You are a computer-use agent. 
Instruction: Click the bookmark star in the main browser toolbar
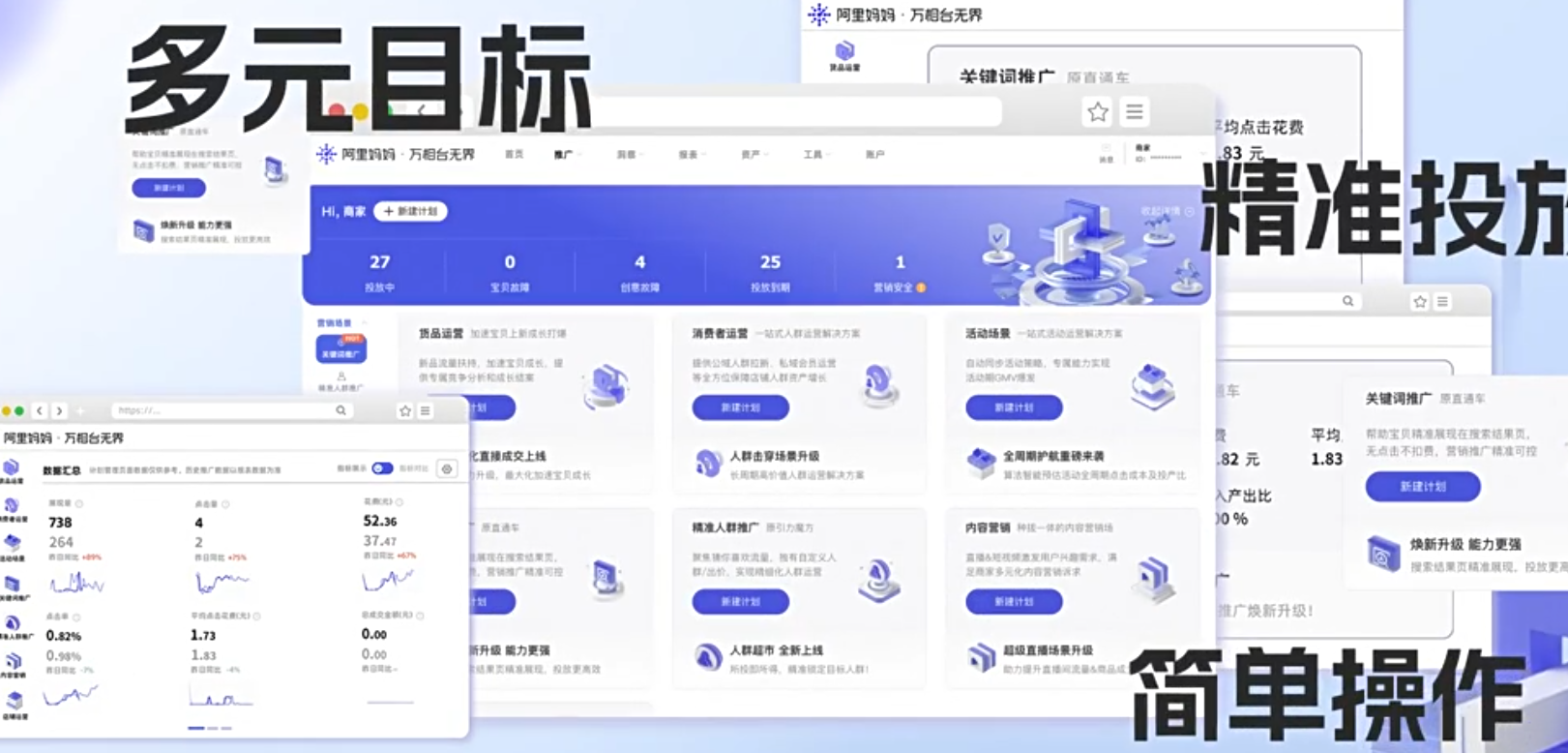(x=1097, y=112)
